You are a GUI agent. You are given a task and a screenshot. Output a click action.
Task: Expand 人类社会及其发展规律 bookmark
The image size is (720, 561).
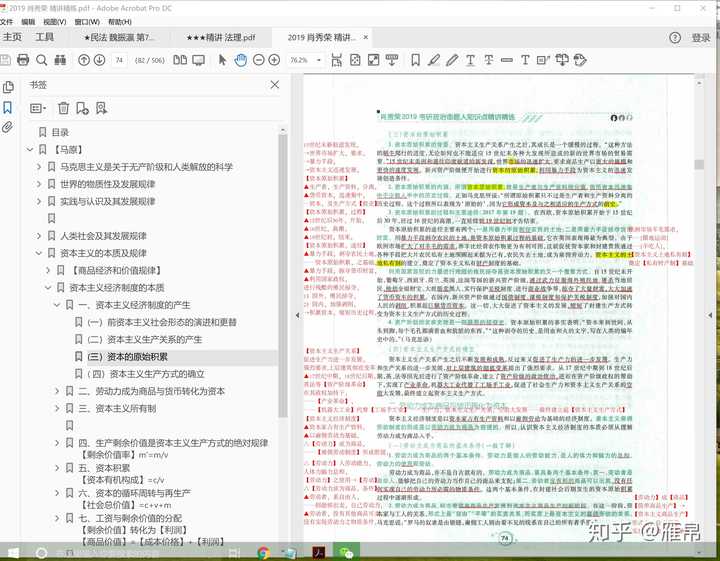(x=39, y=236)
